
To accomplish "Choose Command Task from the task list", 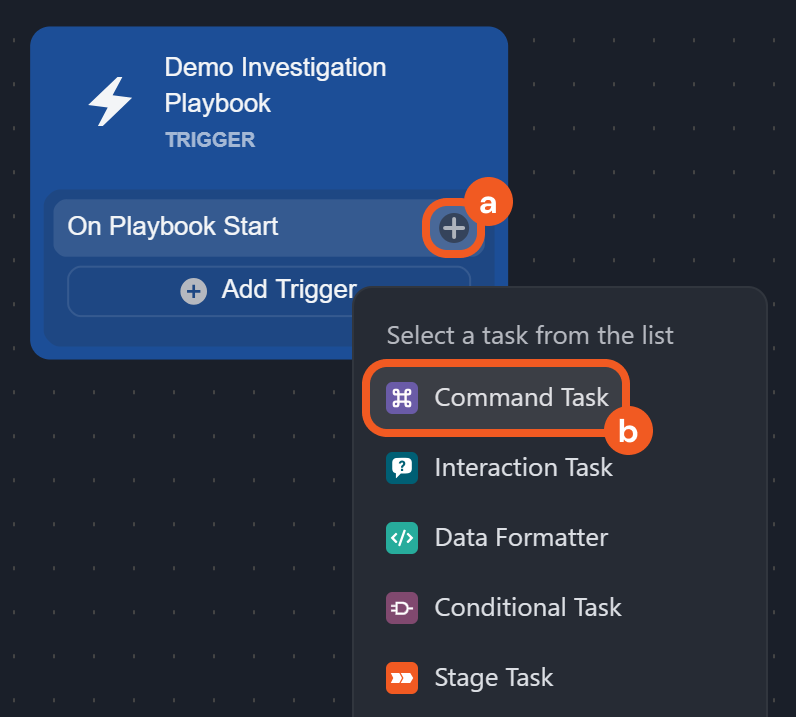I will point(521,397).
